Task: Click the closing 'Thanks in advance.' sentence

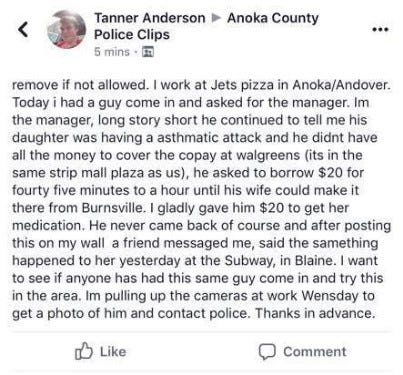Action: pyautogui.click(x=314, y=313)
